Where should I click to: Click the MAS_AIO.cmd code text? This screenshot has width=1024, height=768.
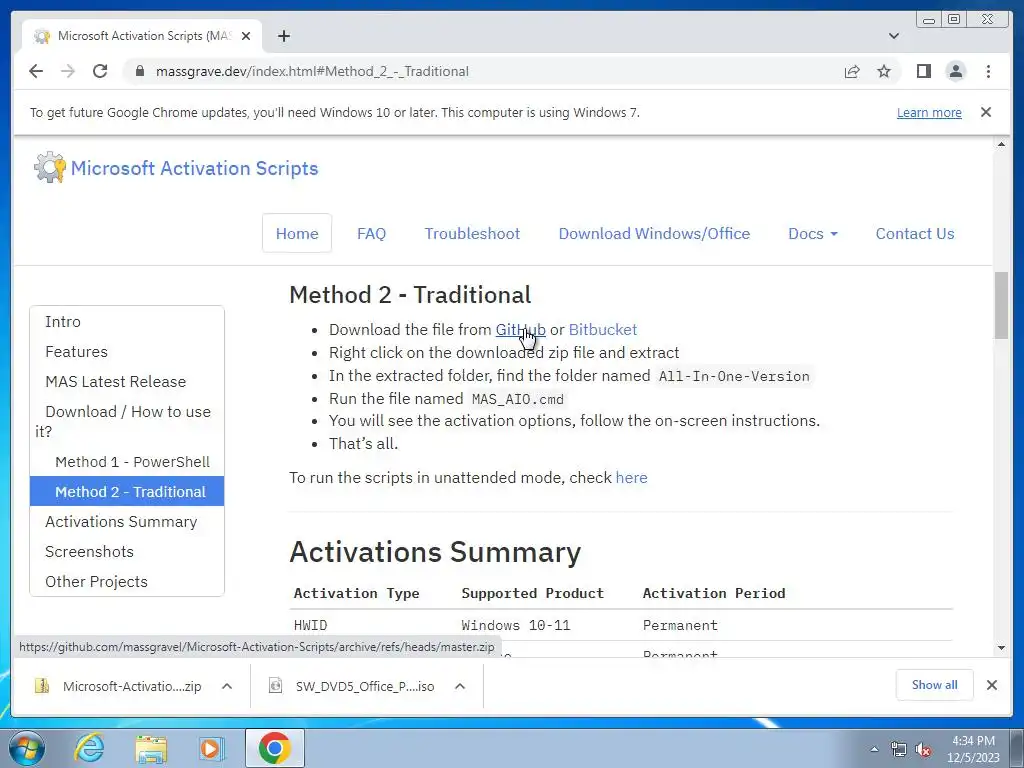(517, 399)
